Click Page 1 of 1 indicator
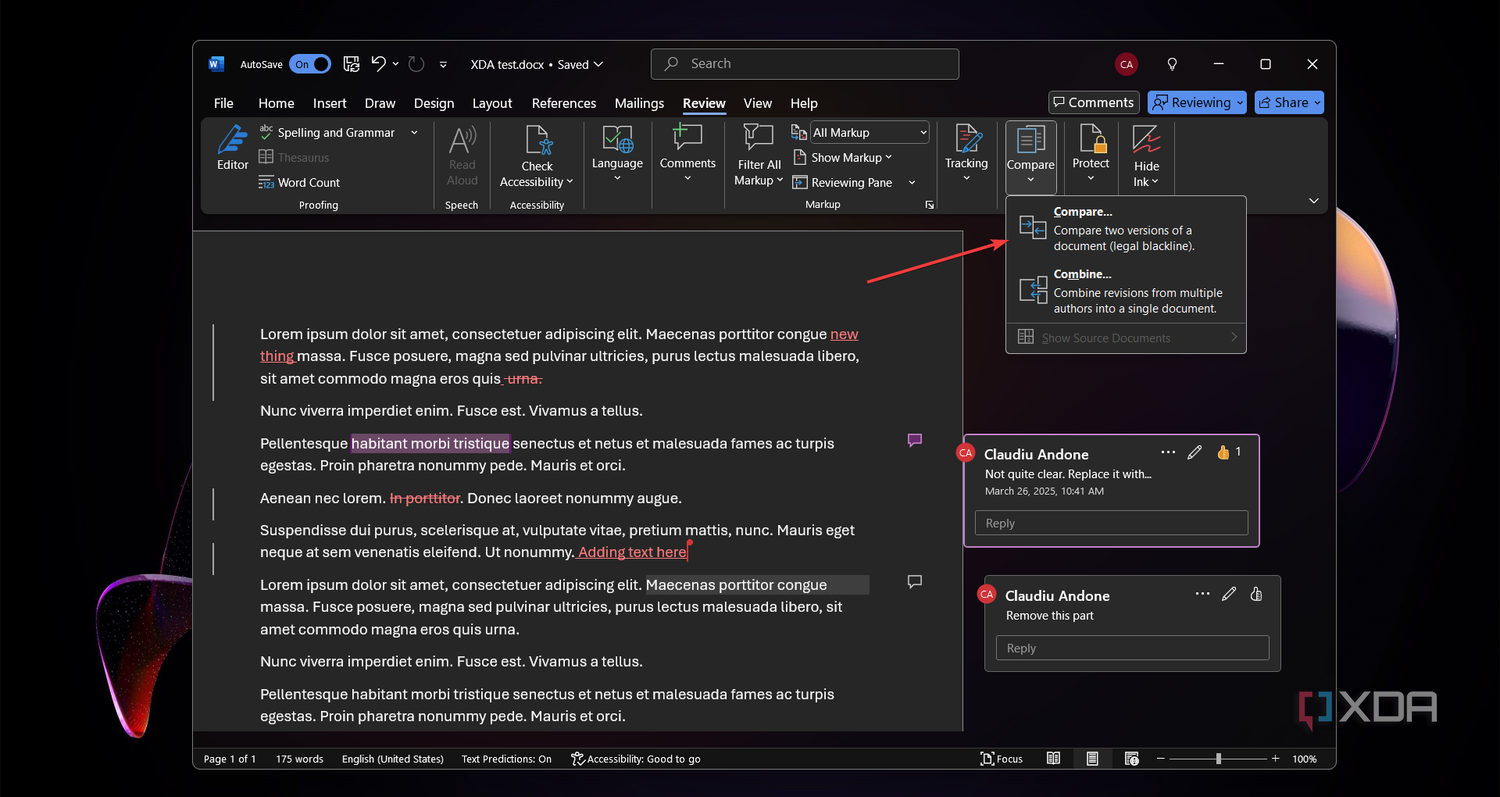The image size is (1500, 797). click(x=230, y=759)
